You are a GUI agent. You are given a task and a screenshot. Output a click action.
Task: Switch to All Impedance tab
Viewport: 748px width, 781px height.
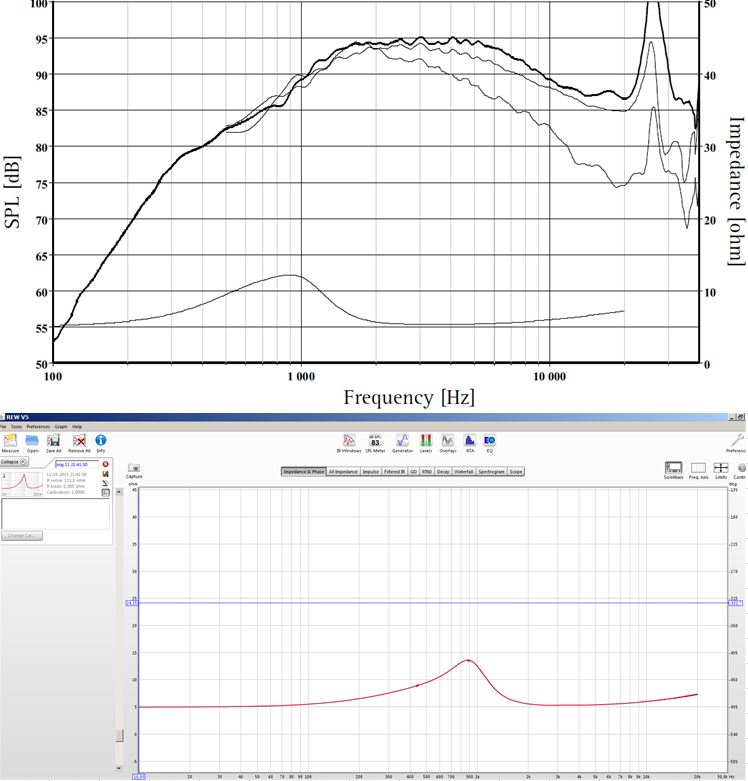(343, 471)
